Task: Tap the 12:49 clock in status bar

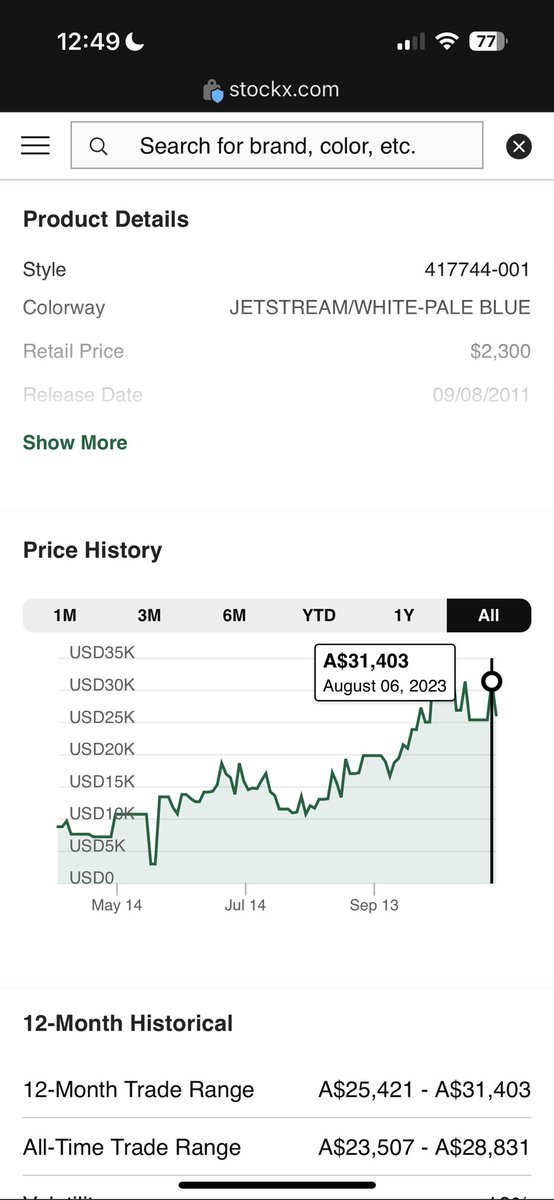Action: click(x=89, y=42)
